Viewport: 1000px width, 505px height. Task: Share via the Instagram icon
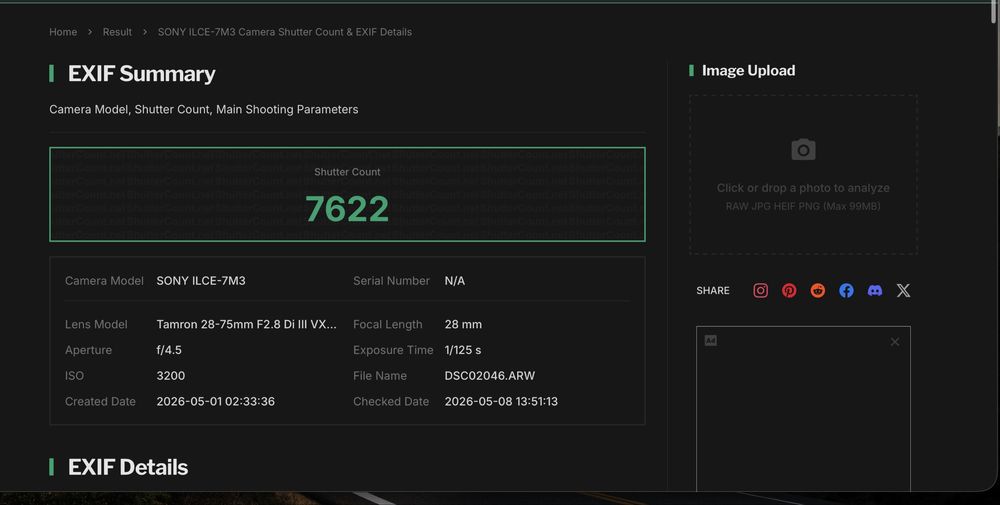tap(760, 291)
